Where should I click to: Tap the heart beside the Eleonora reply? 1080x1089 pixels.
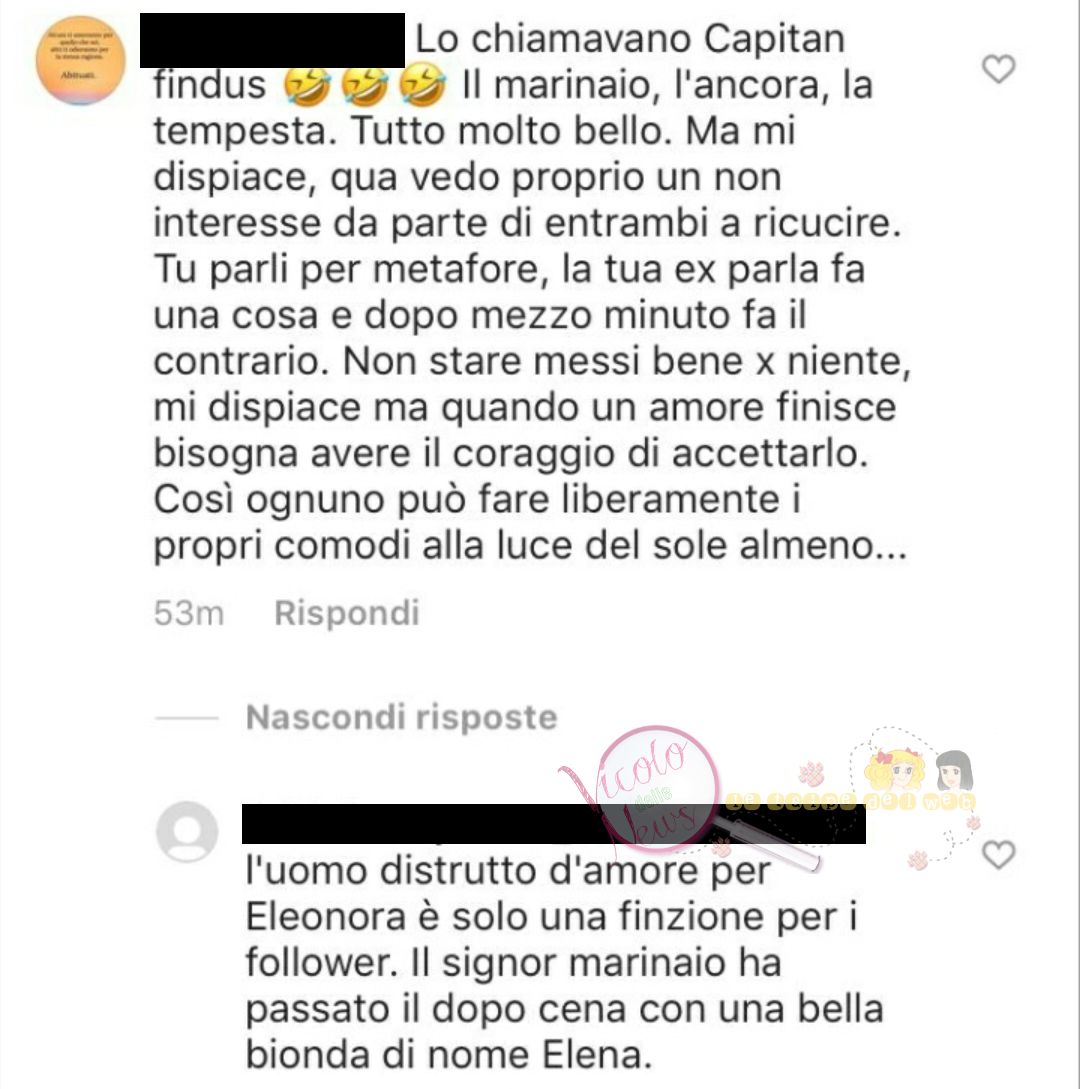point(999,854)
